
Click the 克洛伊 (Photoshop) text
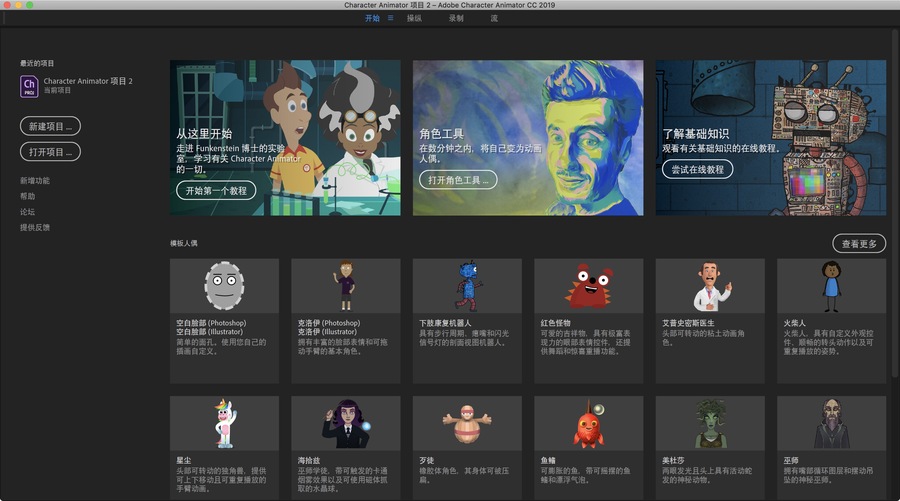click(x=329, y=323)
